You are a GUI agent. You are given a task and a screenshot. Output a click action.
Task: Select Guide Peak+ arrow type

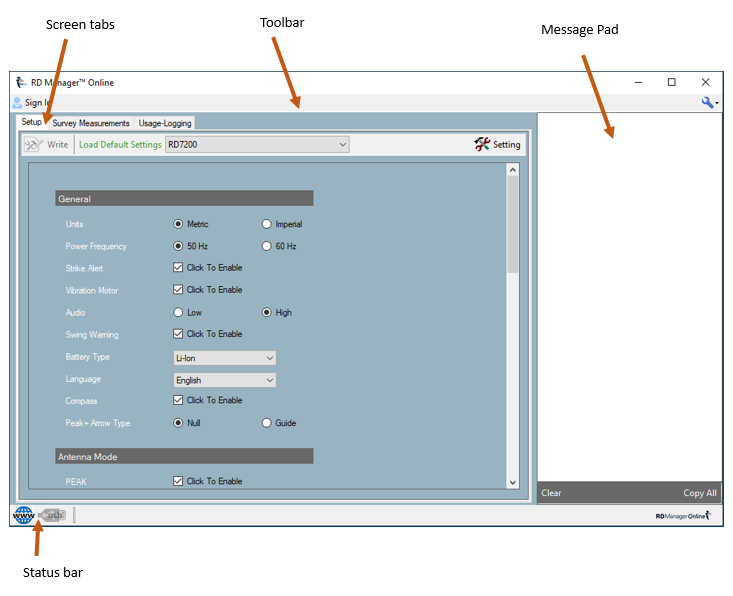point(266,423)
